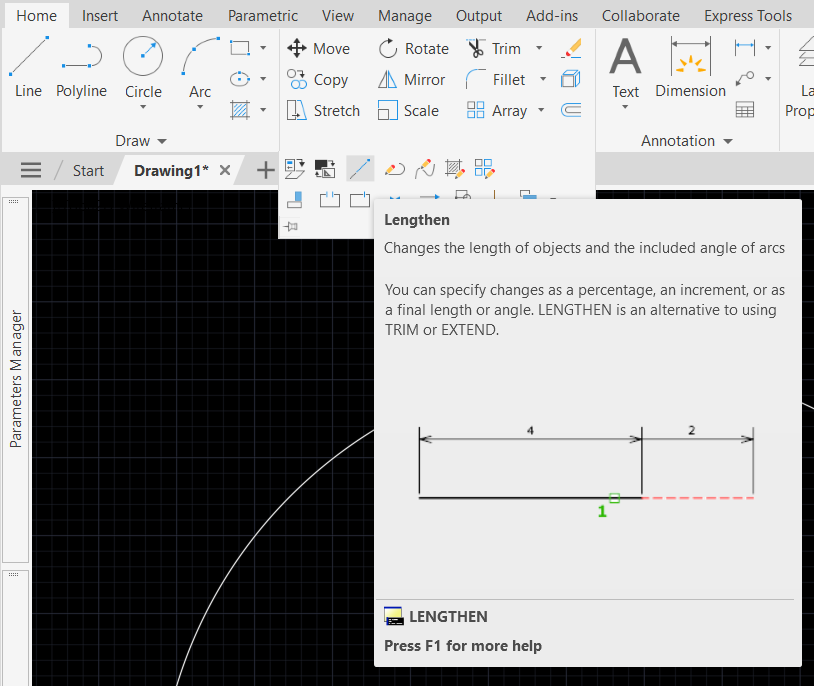The width and height of the screenshot is (814, 686).
Task: Click the Erase tool icon
Action: click(571, 48)
